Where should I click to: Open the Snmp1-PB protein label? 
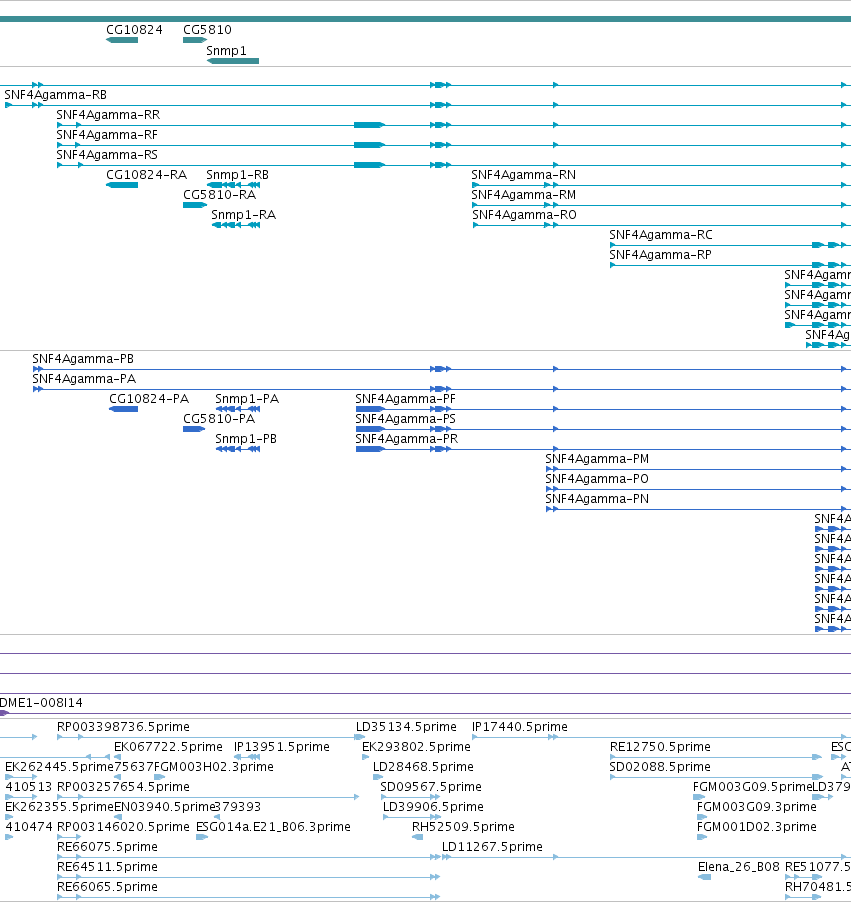[x=246, y=439]
